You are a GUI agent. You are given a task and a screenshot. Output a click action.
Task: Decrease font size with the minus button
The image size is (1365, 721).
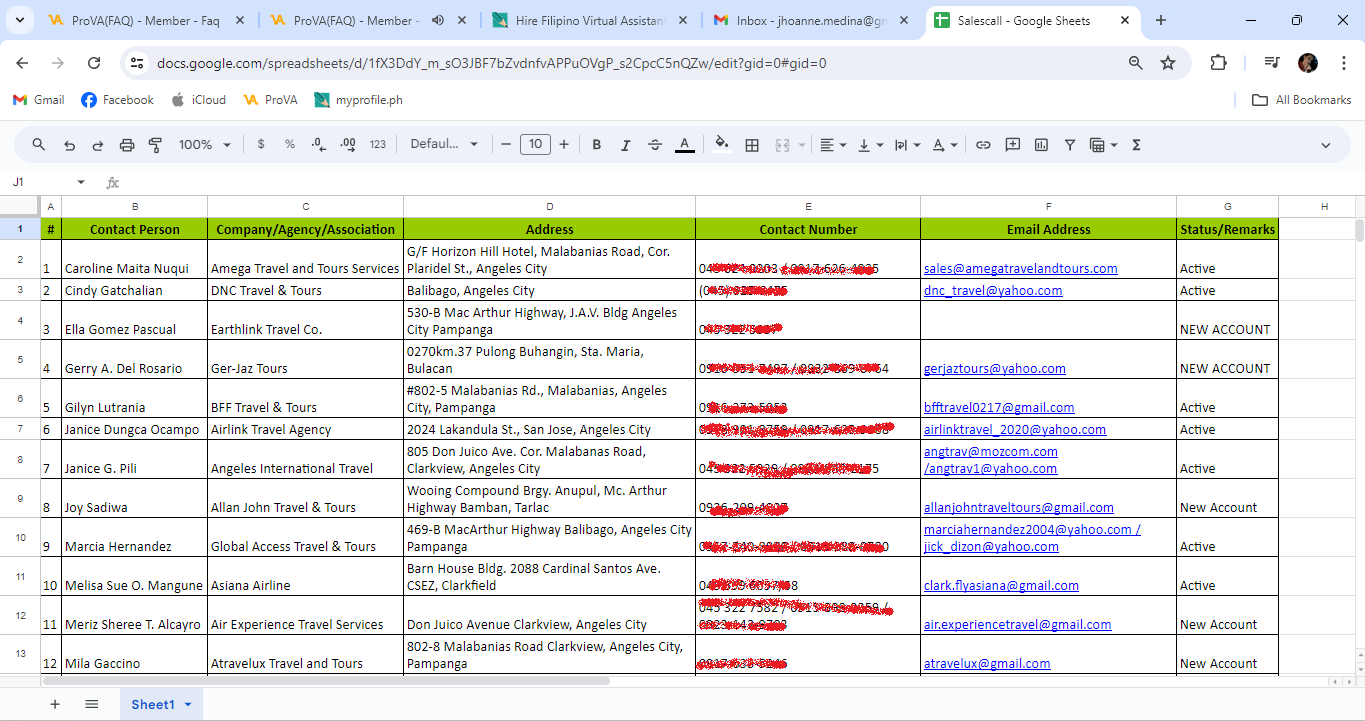[x=506, y=145]
